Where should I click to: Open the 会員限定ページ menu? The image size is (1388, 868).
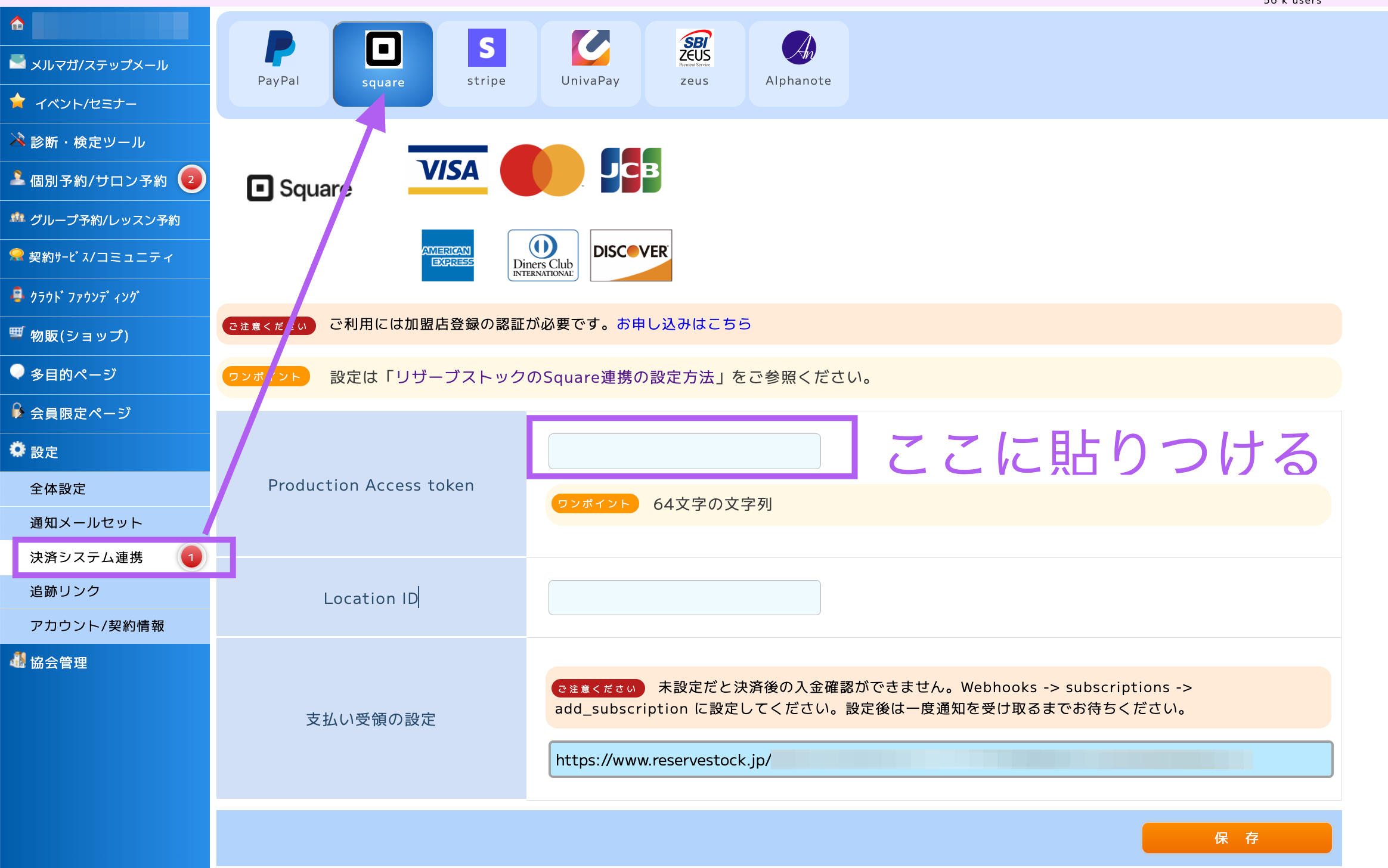[x=105, y=414]
